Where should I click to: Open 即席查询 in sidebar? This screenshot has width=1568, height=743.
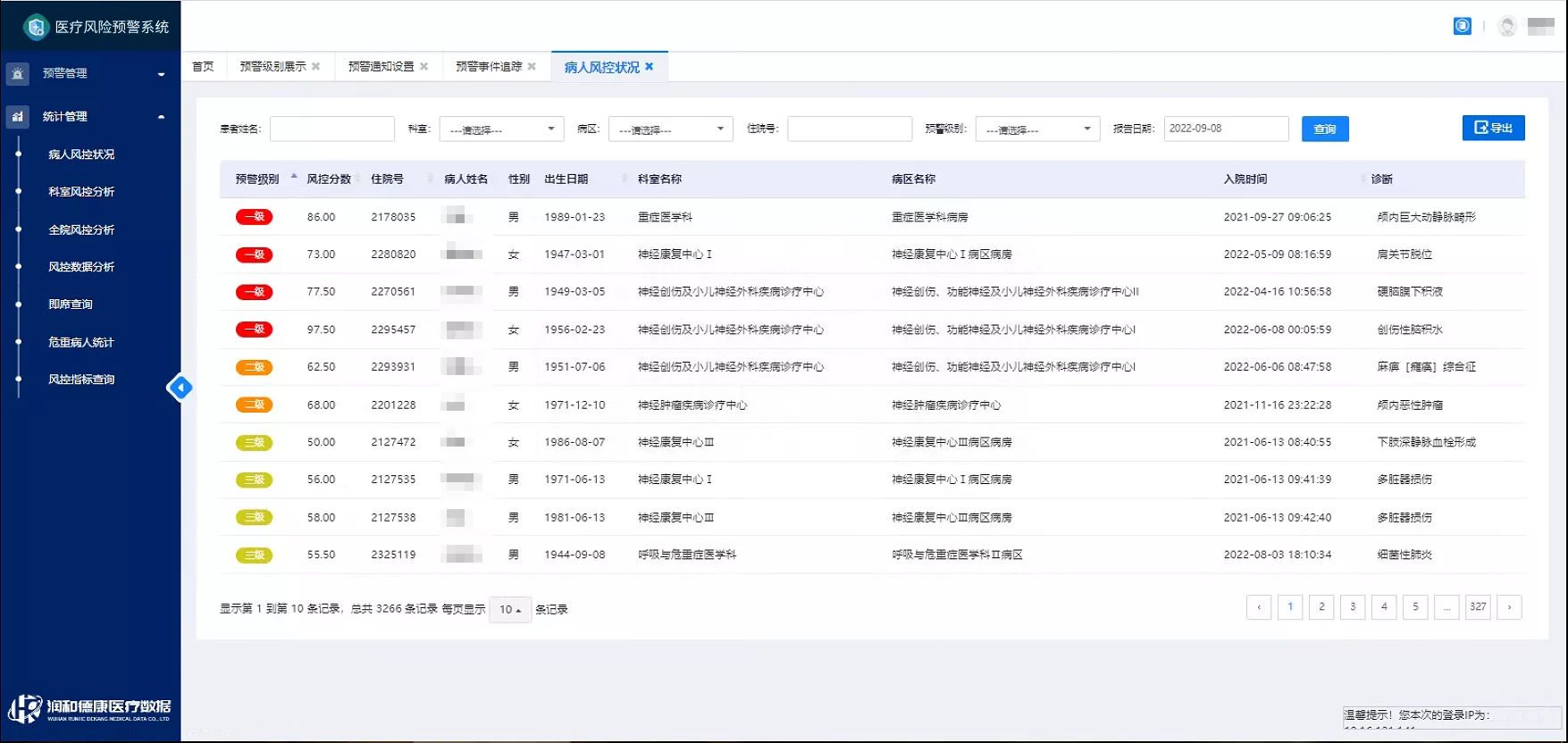pyautogui.click(x=71, y=305)
